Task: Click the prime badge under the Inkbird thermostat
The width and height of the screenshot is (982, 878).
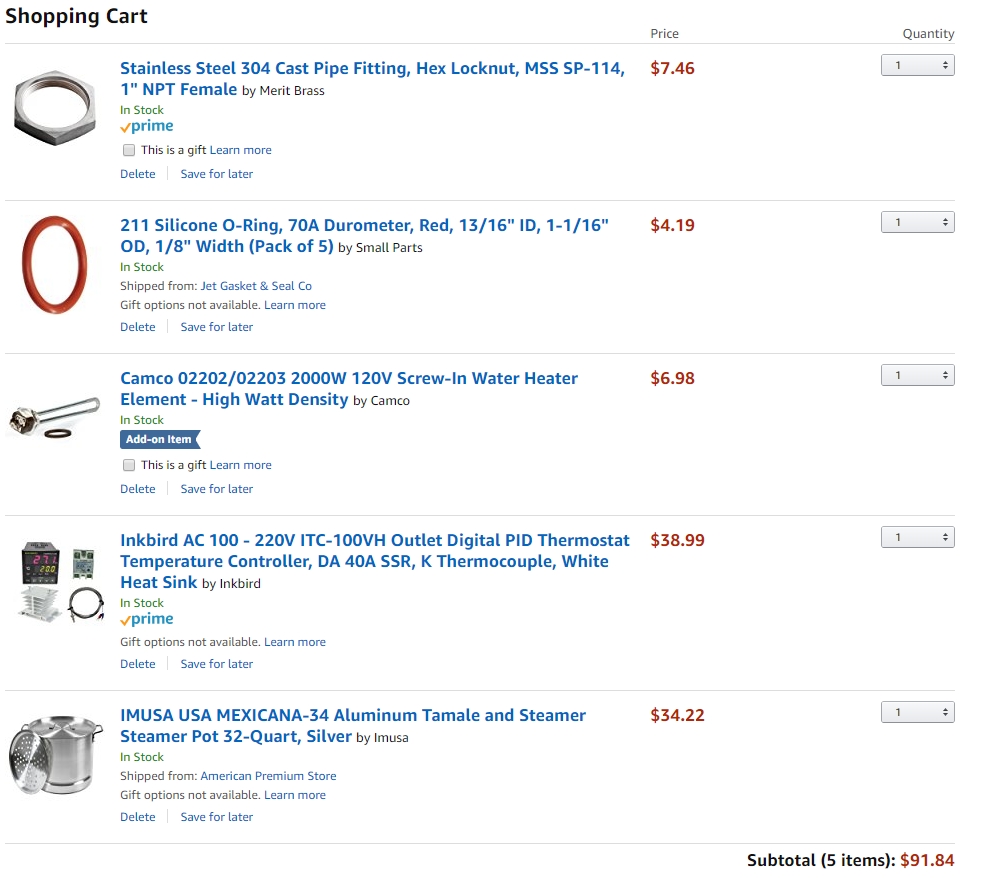Action: click(x=147, y=619)
